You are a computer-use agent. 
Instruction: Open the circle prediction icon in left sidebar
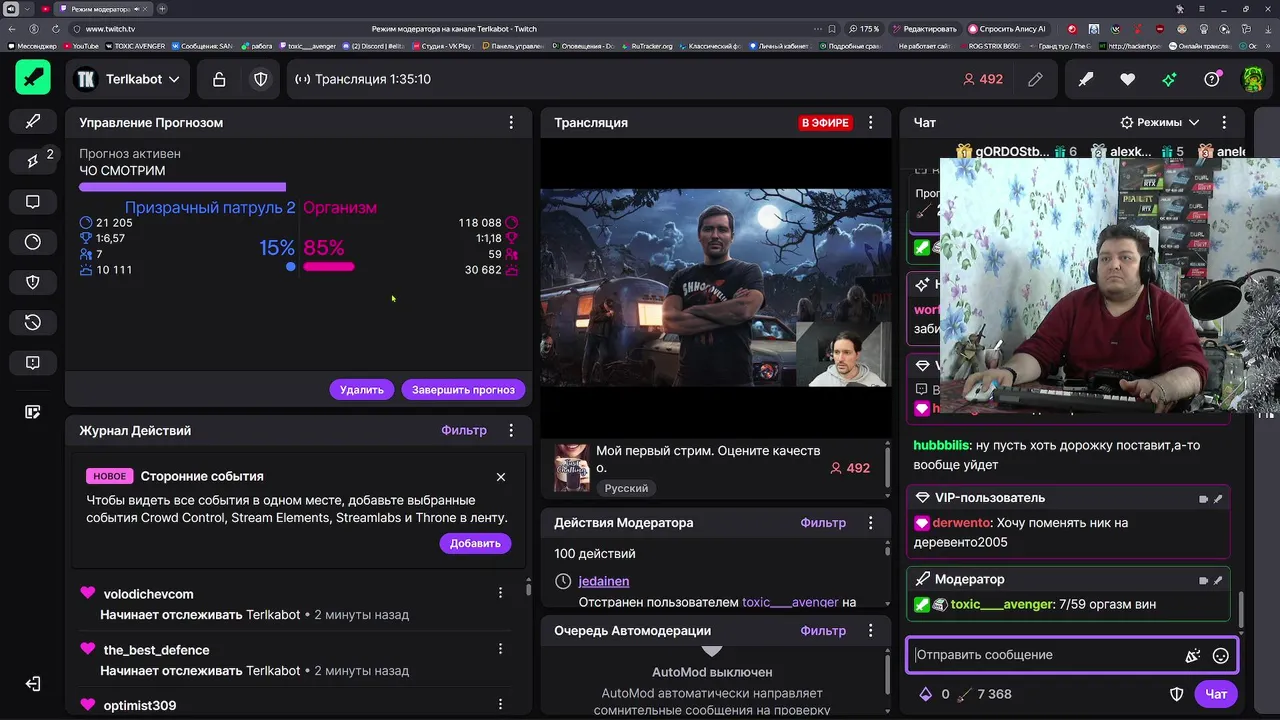tap(33, 242)
